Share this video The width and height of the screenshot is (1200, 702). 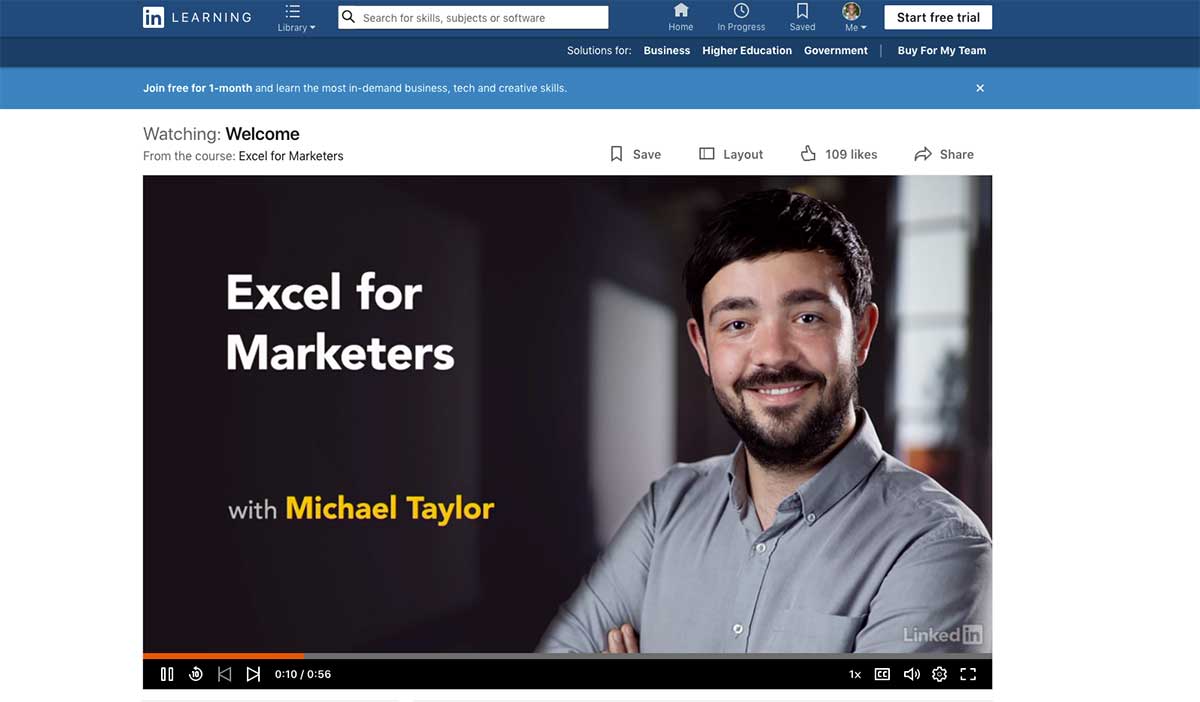tap(944, 154)
